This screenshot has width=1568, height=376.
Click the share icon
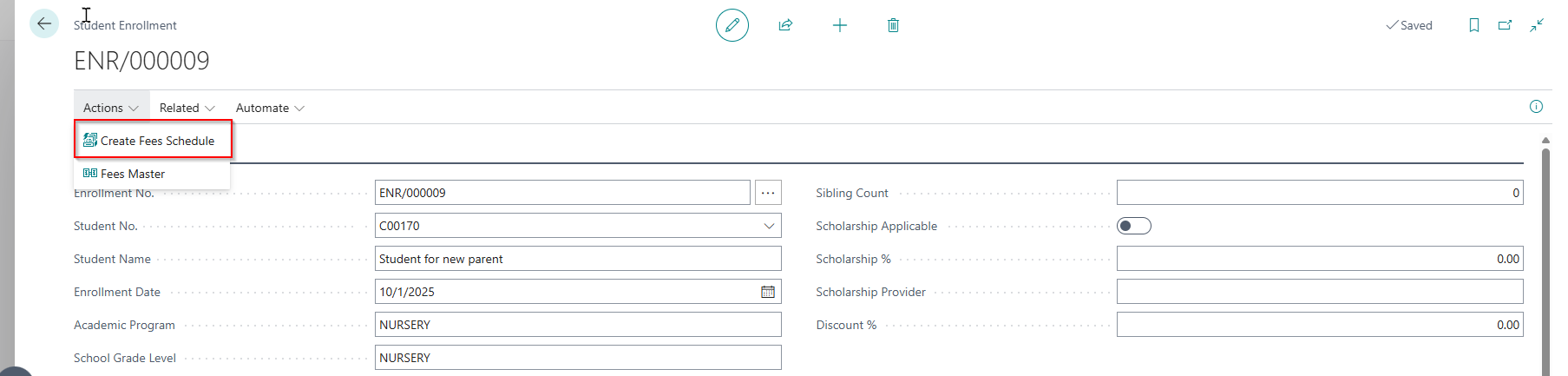pyautogui.click(x=785, y=25)
